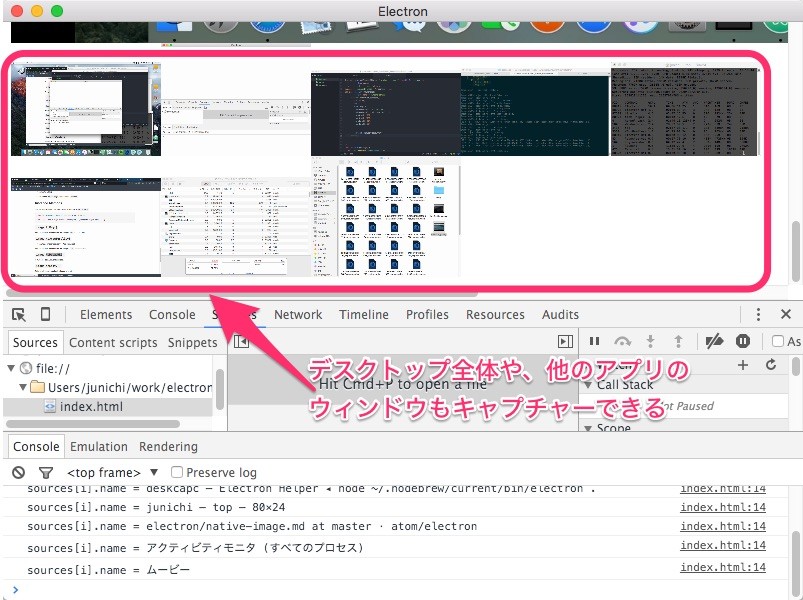The height and width of the screenshot is (600, 803).
Task: Select the inspect element cursor icon
Action: [19, 314]
